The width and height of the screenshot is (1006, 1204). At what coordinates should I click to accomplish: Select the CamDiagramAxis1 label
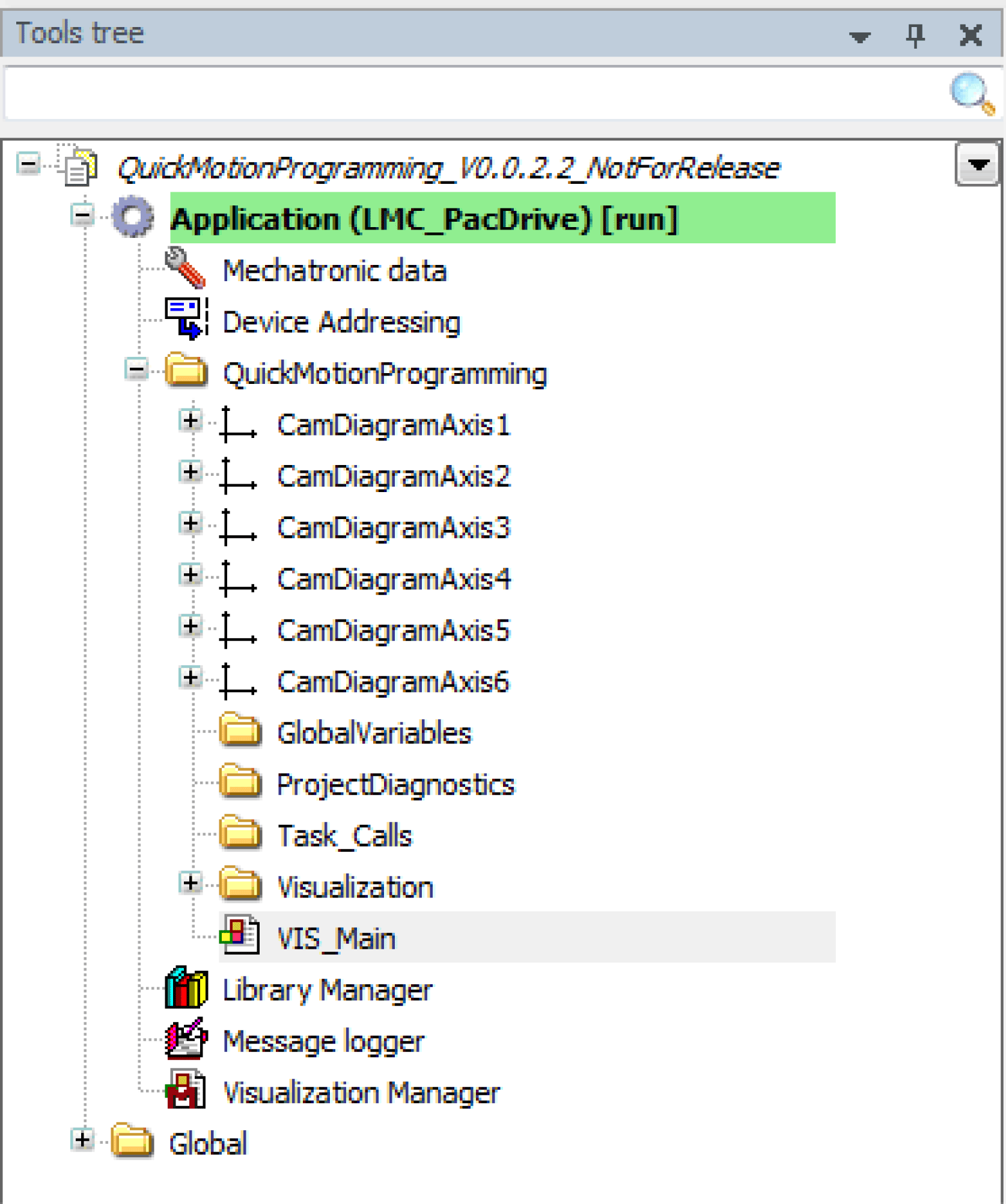click(394, 425)
